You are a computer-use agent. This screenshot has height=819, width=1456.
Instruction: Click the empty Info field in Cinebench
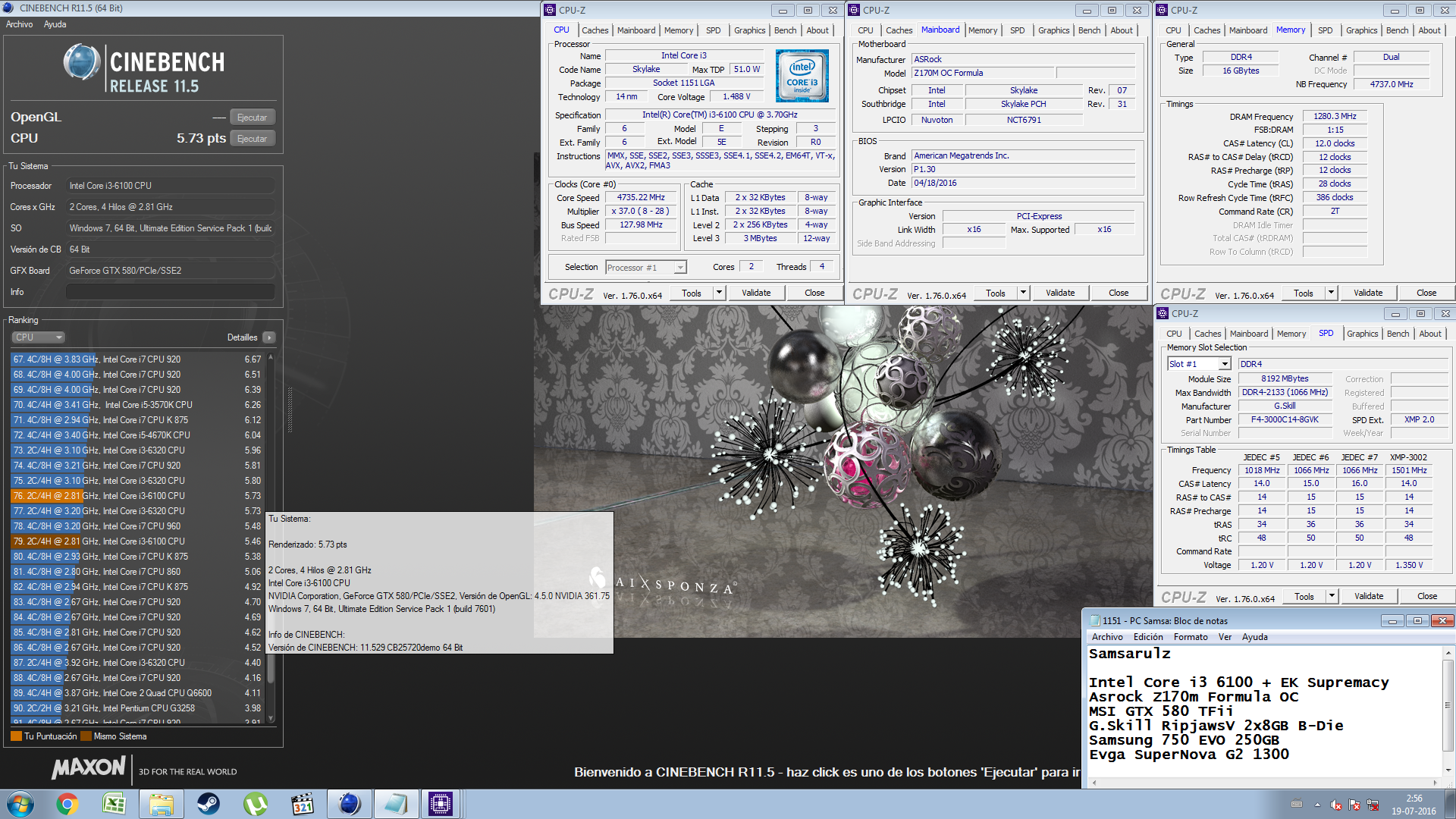[171, 292]
